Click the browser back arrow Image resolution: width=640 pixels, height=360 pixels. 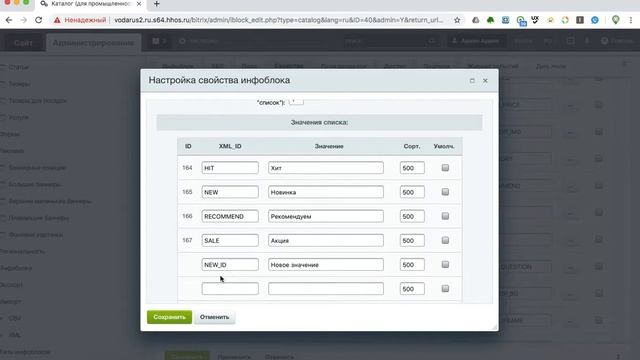tap(9, 20)
